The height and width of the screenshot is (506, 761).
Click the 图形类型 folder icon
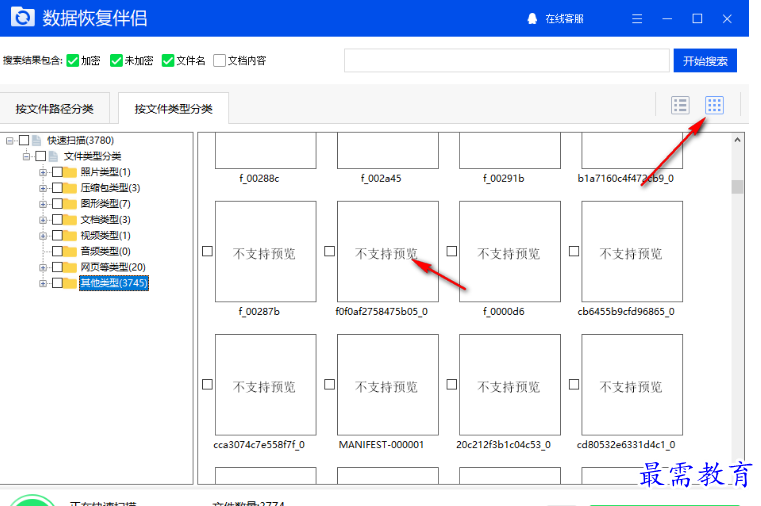point(70,204)
